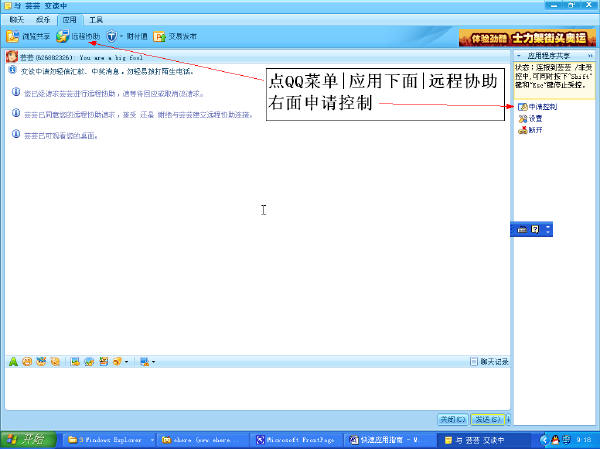The width and height of the screenshot is (600, 449).
Task: Open send options arrow beside 发送
Action: pos(508,420)
